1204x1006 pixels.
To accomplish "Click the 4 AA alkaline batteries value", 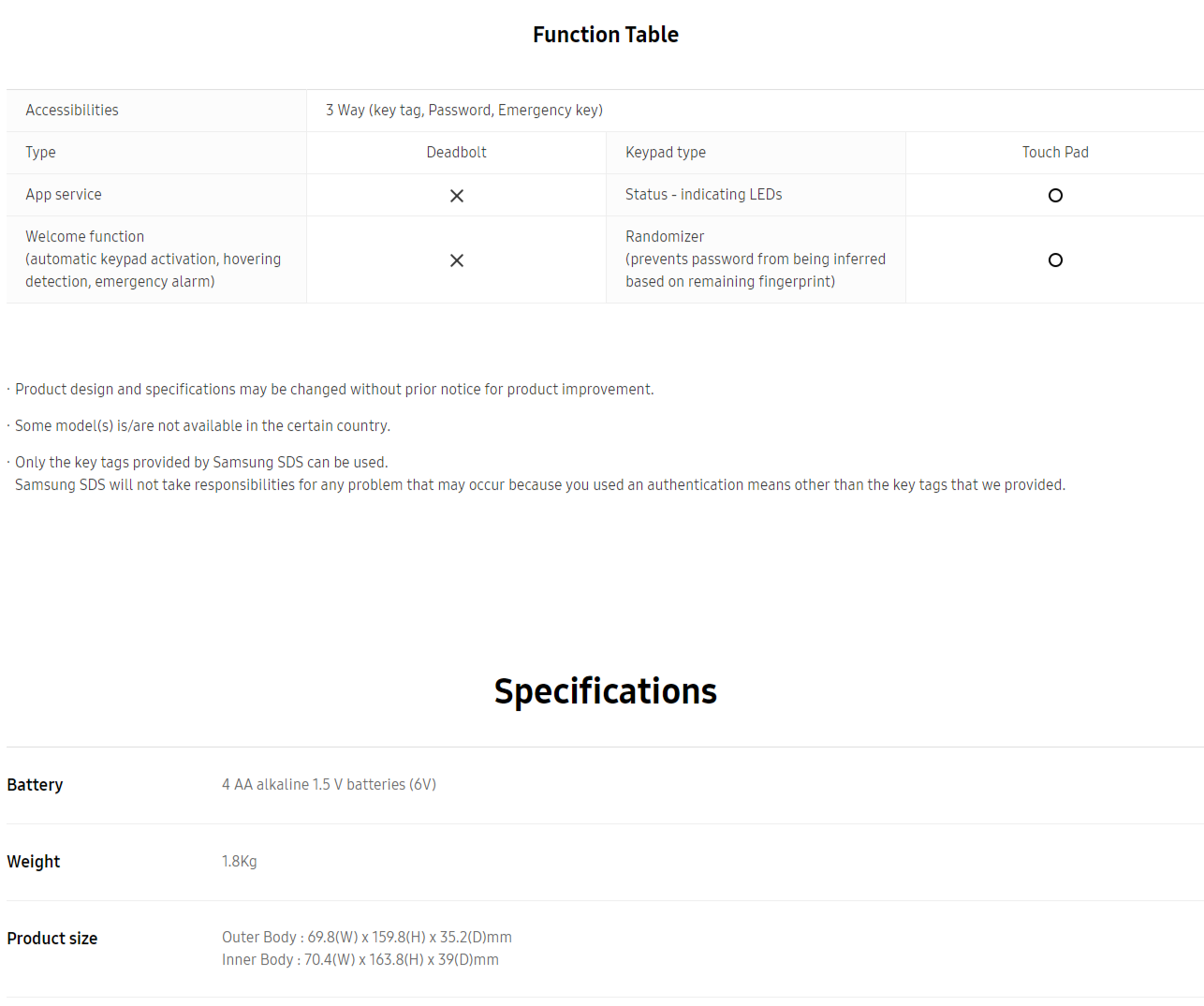I will 329,785.
